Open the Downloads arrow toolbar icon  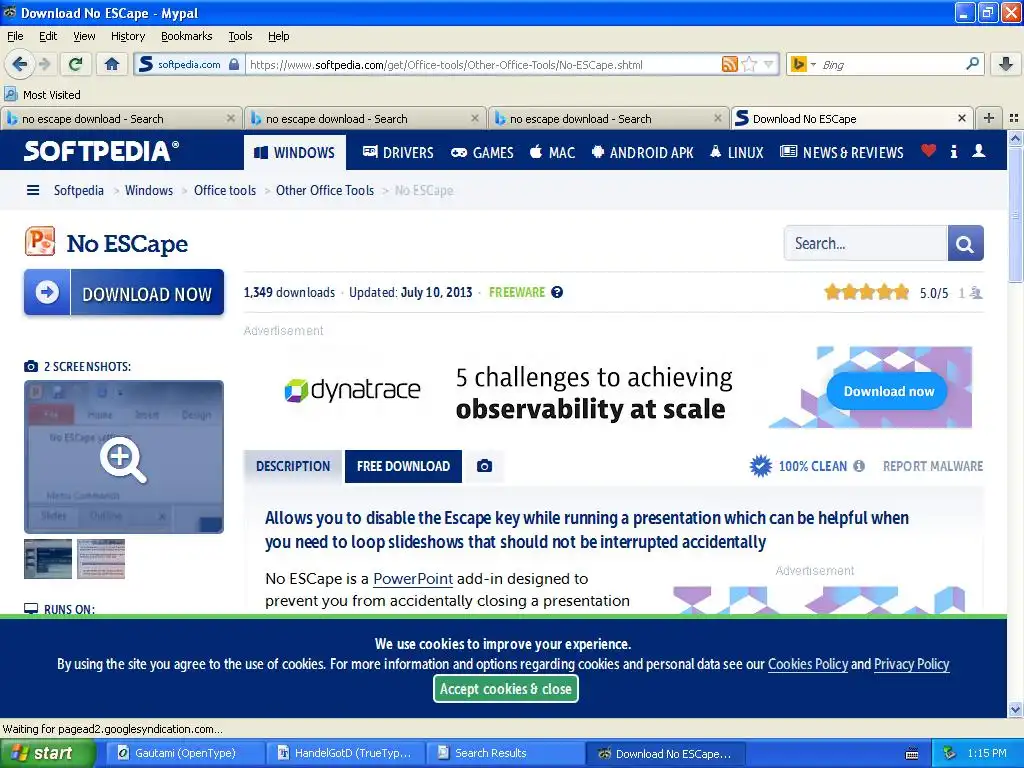[1006, 64]
